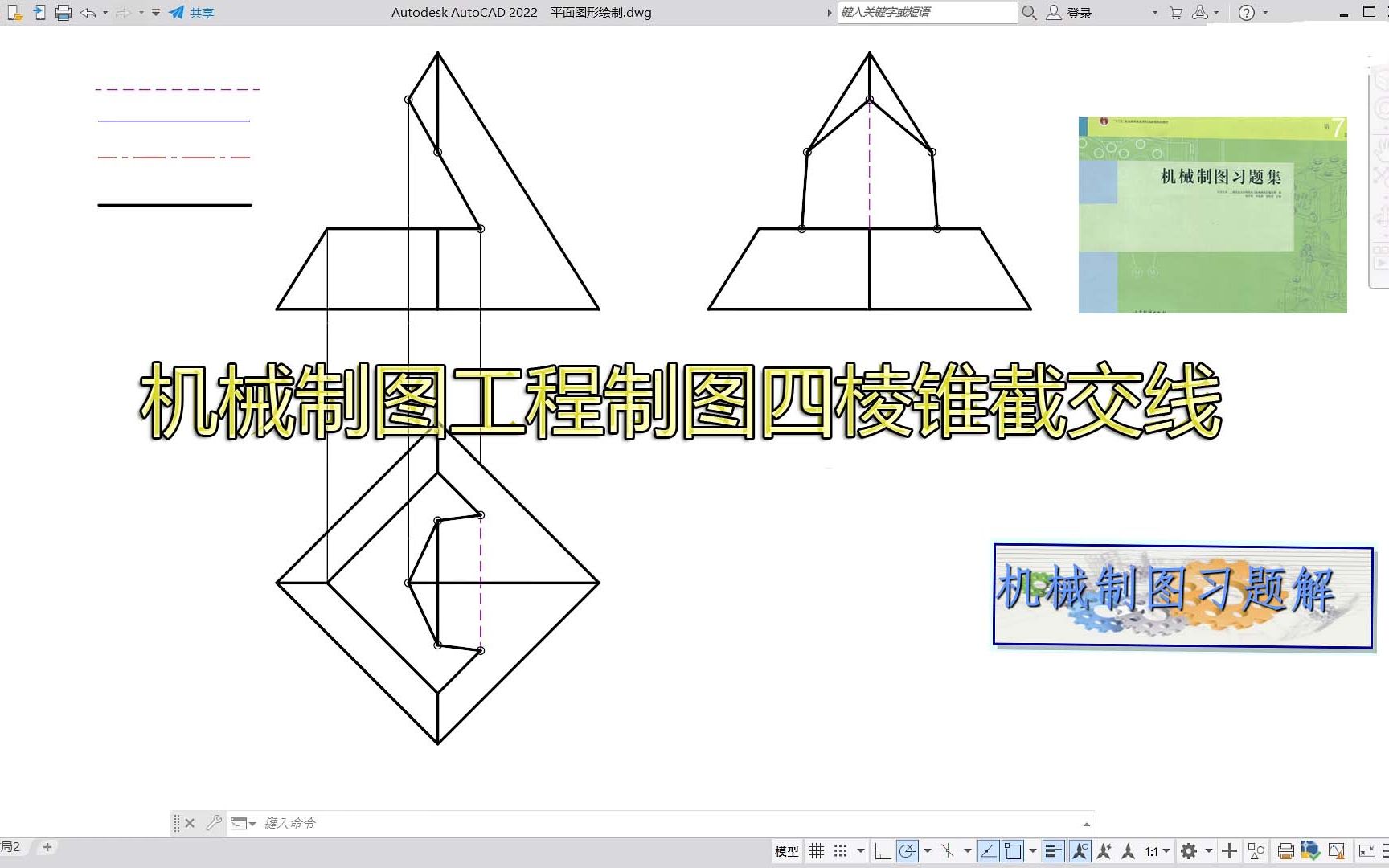
Task: Click status bar plot printer icon
Action: pyautogui.click(x=1285, y=851)
